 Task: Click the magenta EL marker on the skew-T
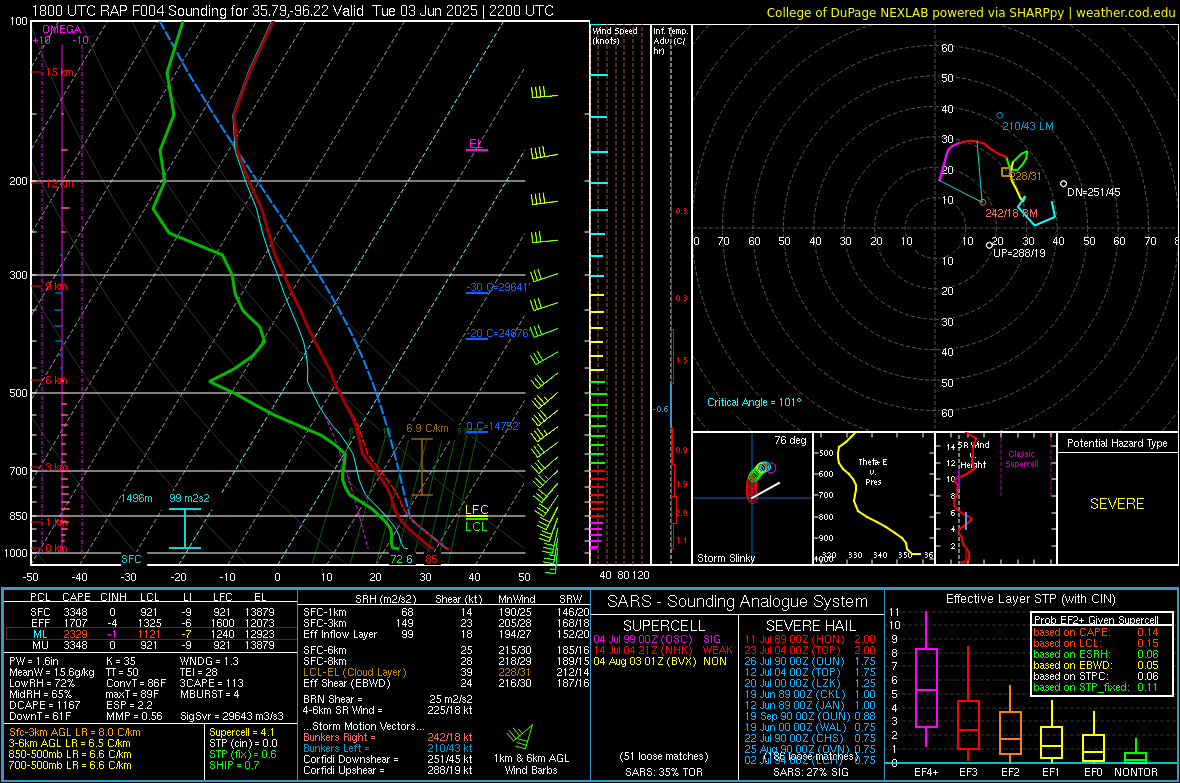click(476, 144)
